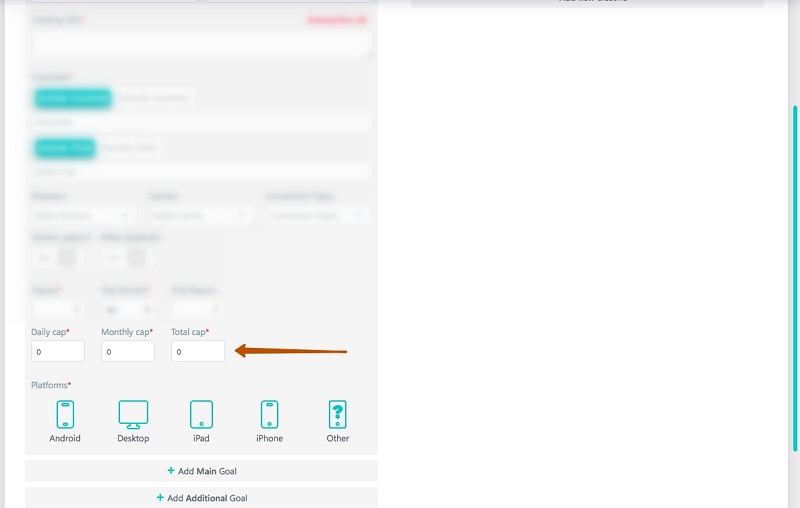This screenshot has width=800, height=508.
Task: Select the Desktop platform icon
Action: 133,414
